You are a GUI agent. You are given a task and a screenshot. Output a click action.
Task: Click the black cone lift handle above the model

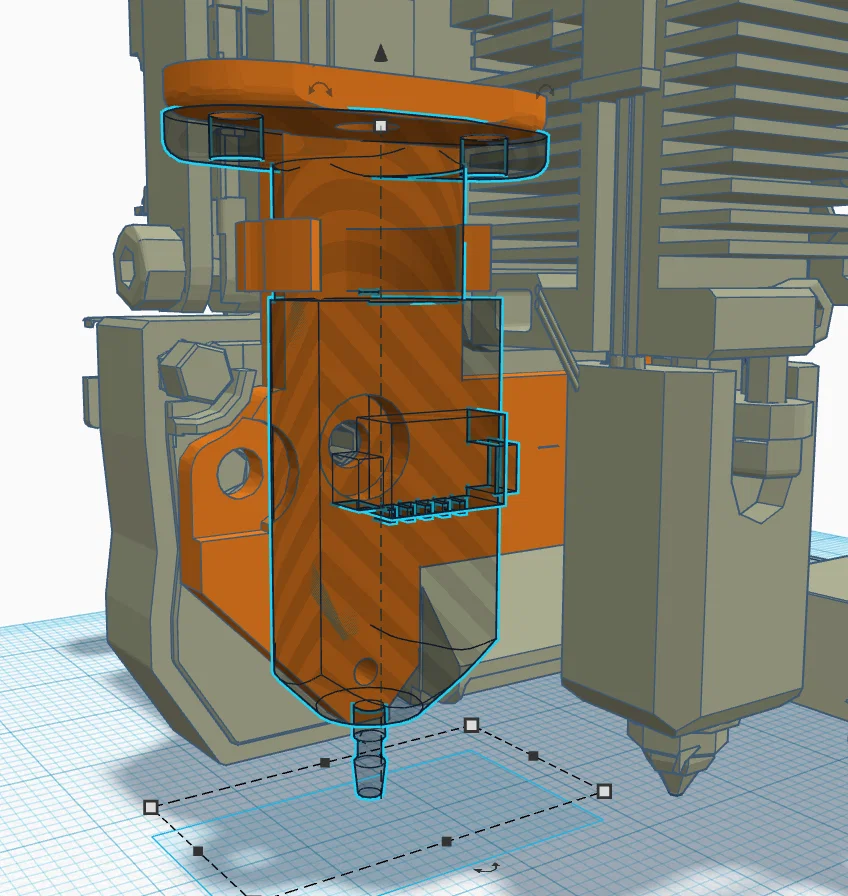coord(381,53)
